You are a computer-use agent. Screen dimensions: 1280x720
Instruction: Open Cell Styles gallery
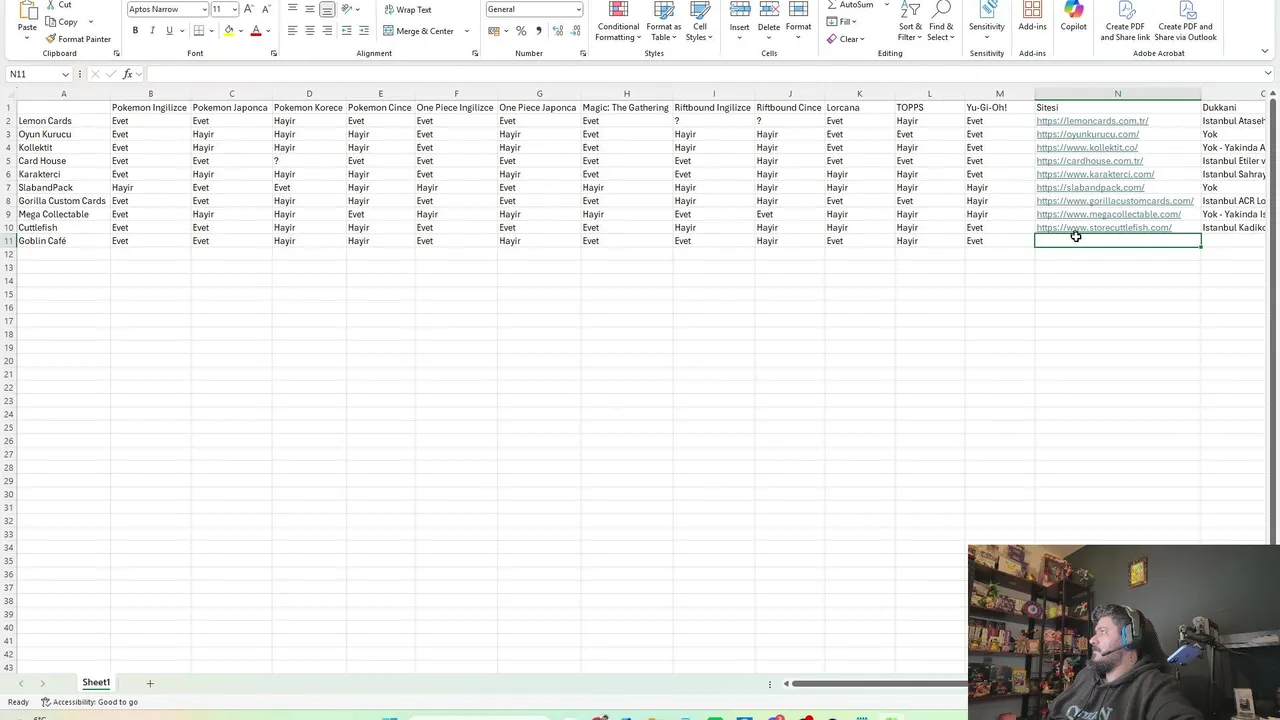[x=699, y=22]
